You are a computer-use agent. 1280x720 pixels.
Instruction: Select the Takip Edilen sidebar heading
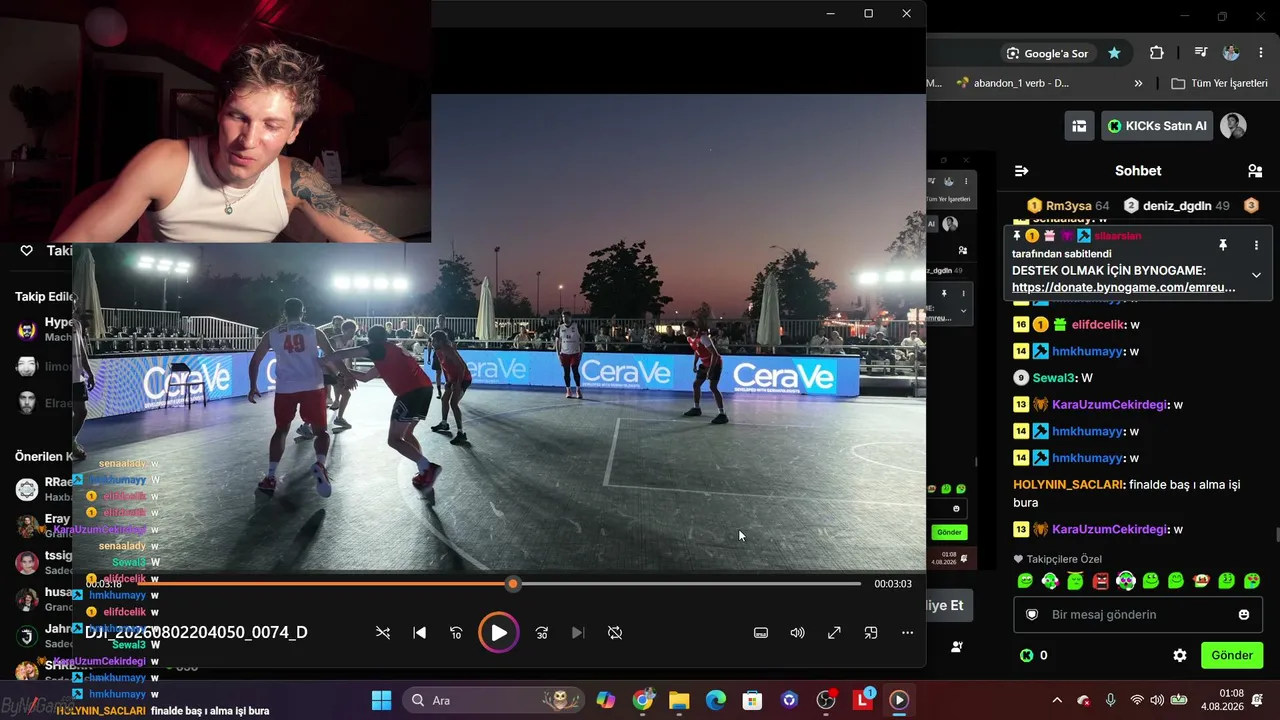[x=45, y=297]
